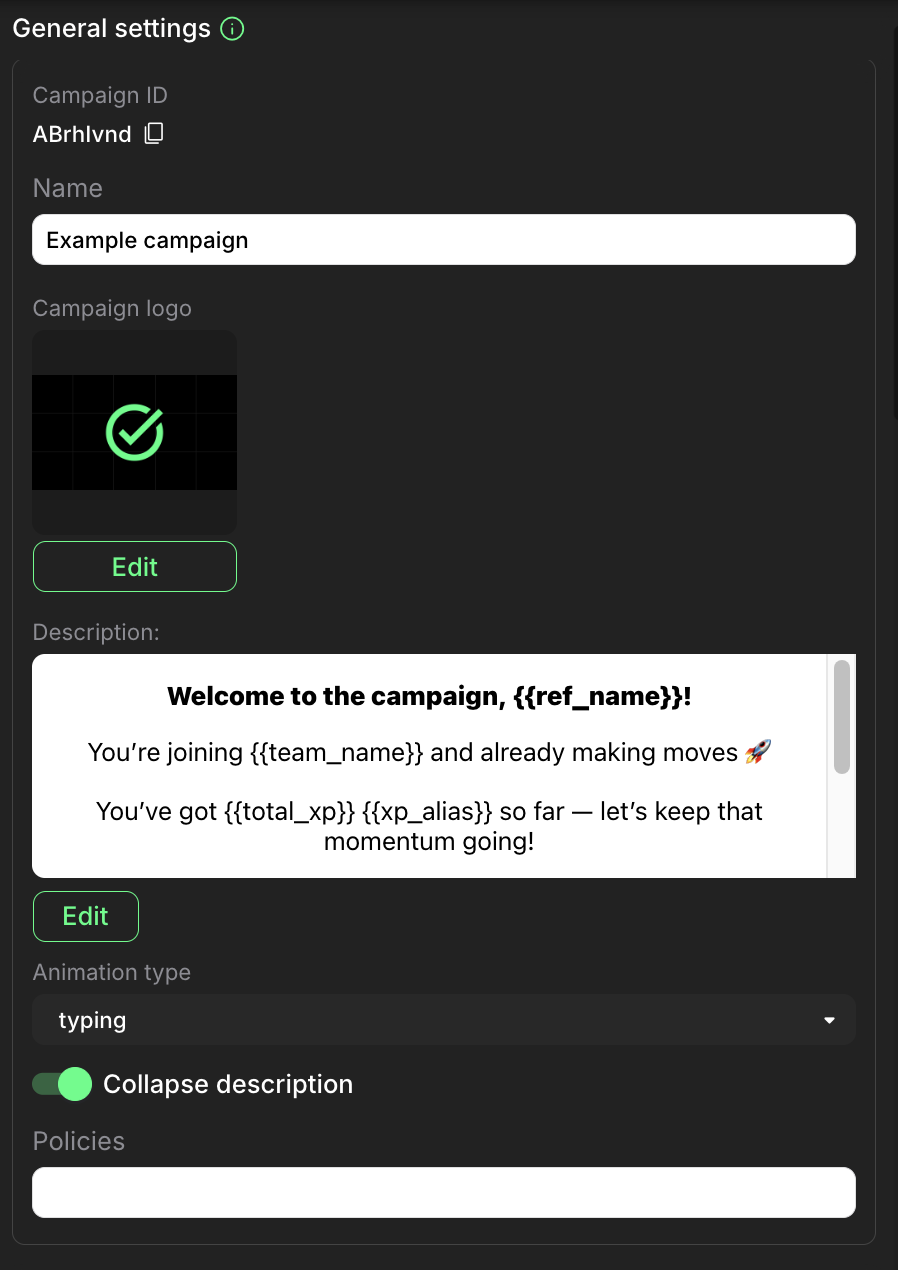The height and width of the screenshot is (1270, 898).
Task: Click the "Collapse description" label text
Action: 228,1084
